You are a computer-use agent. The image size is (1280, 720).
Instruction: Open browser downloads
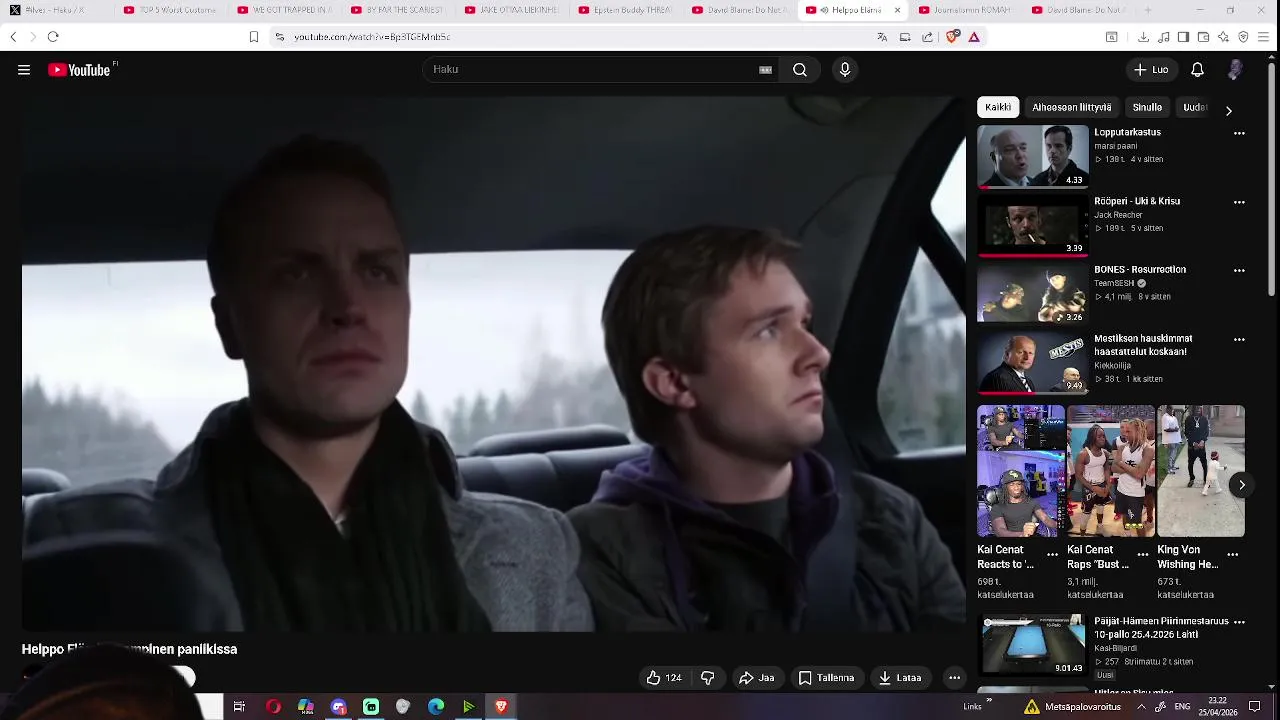click(1143, 37)
